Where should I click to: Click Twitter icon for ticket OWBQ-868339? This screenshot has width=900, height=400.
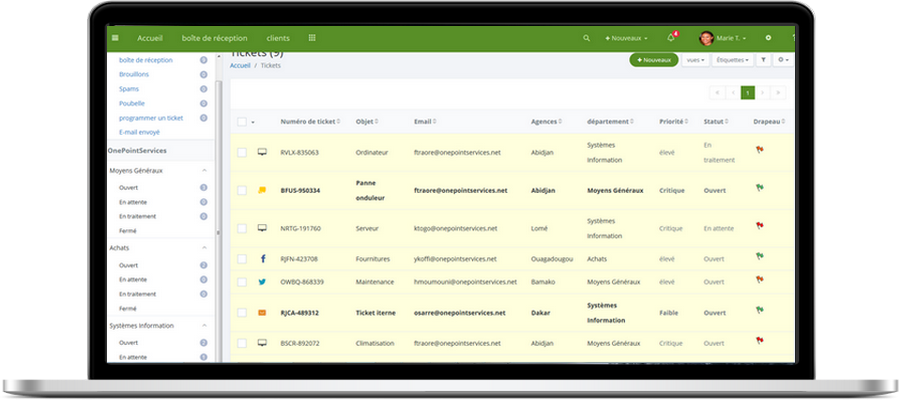click(262, 282)
